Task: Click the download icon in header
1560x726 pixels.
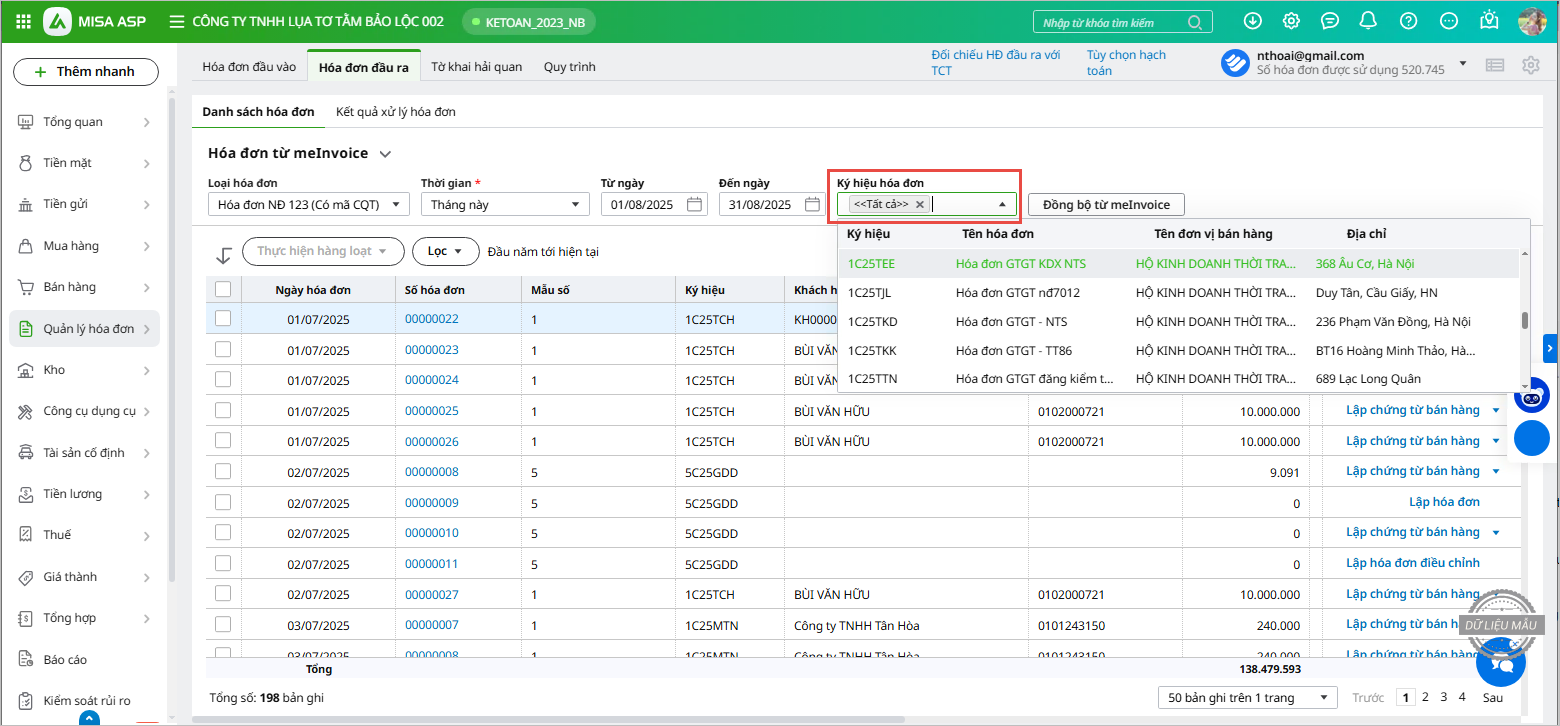Action: [x=1252, y=21]
